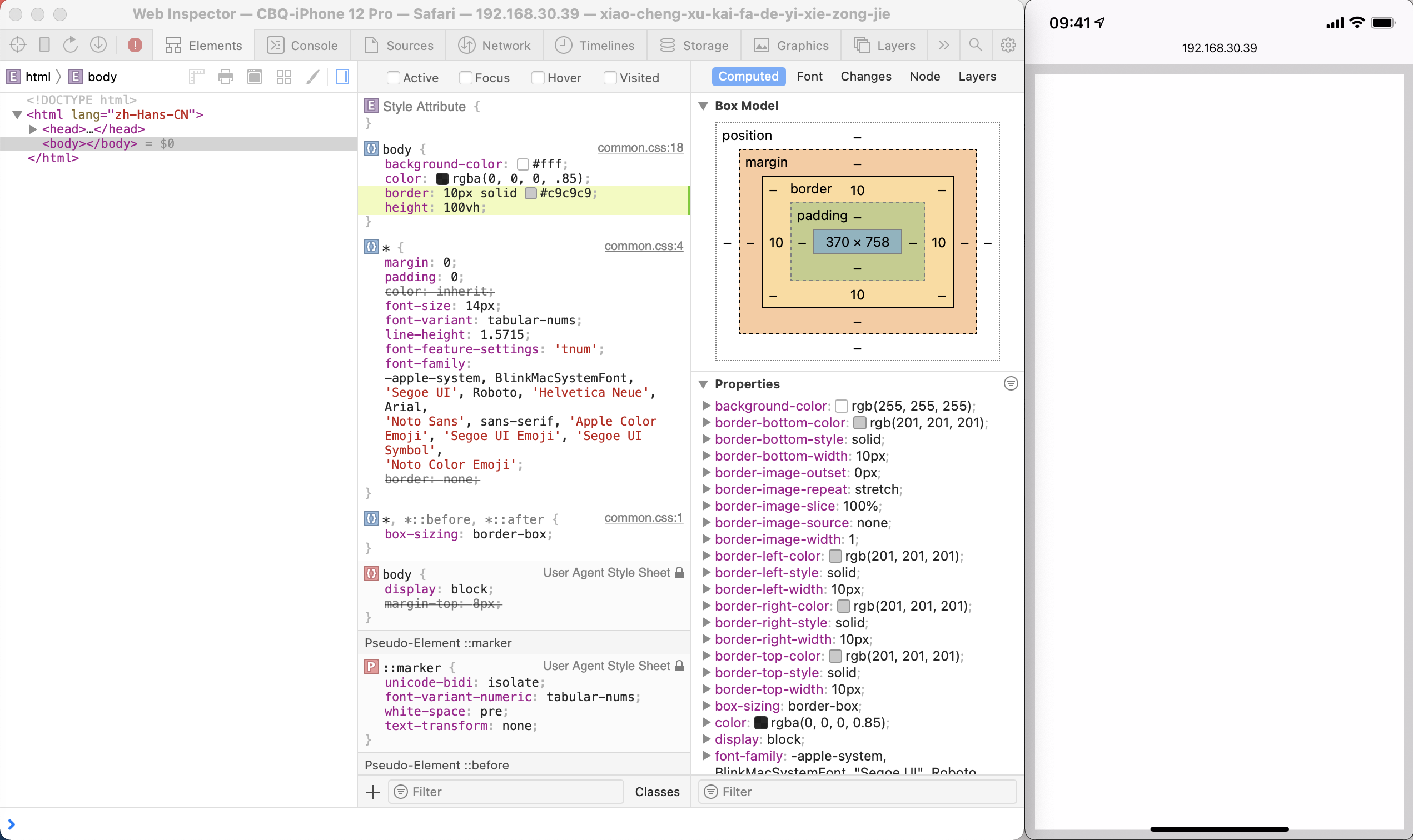The height and width of the screenshot is (840, 1413).
Task: Click the add new rule plus icon
Action: (x=372, y=792)
